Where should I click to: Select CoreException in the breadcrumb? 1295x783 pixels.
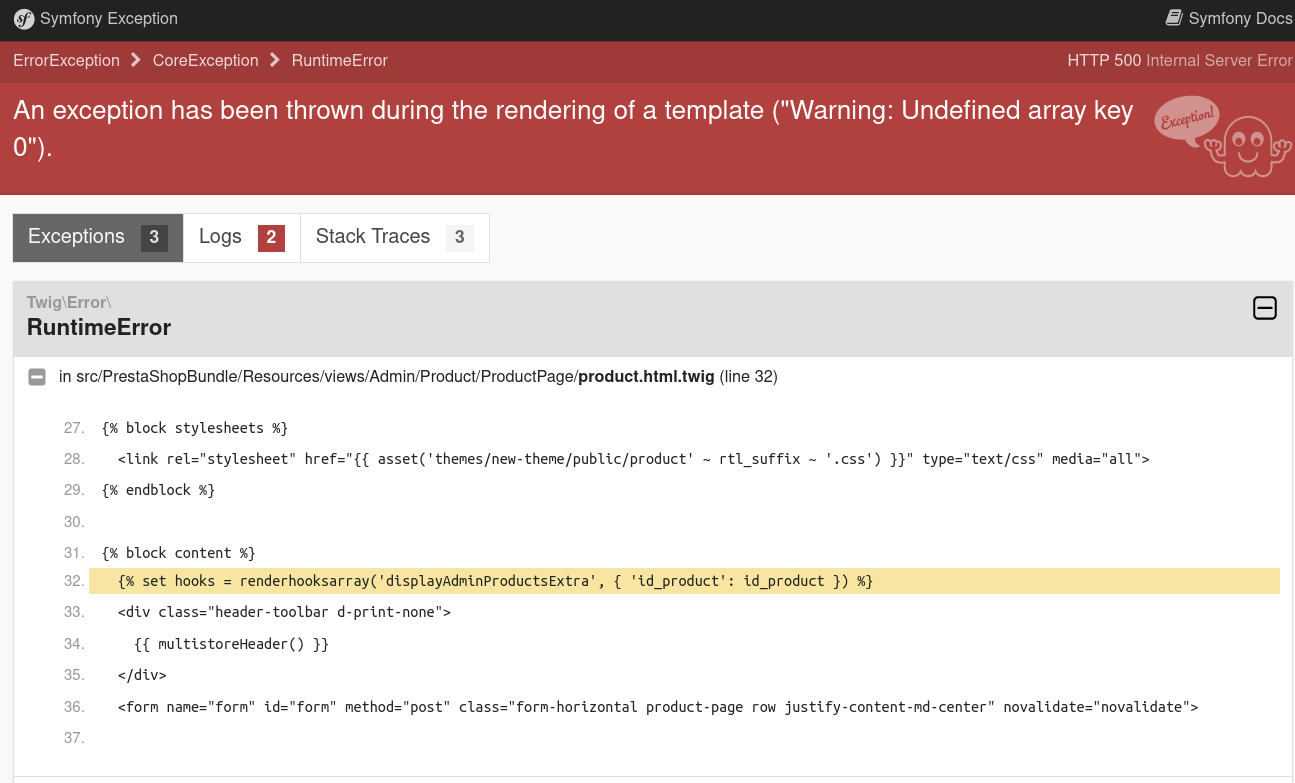tap(205, 61)
